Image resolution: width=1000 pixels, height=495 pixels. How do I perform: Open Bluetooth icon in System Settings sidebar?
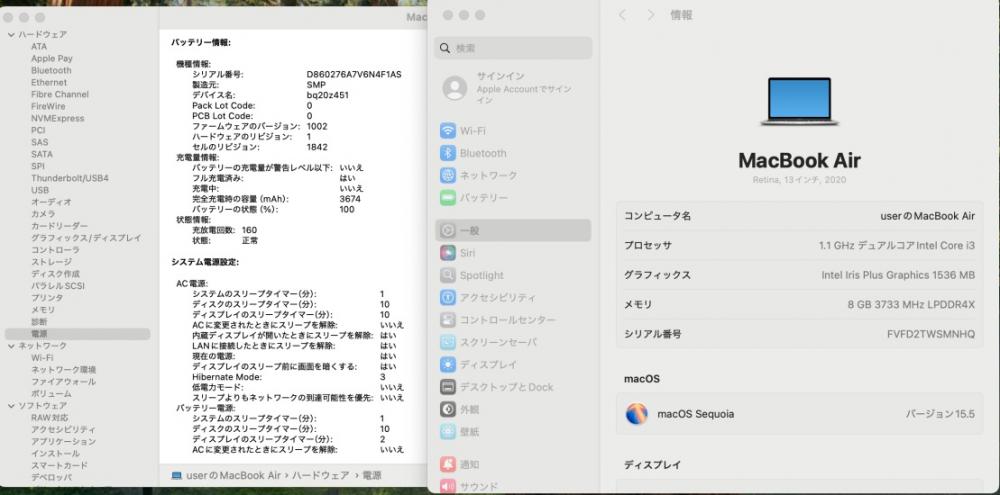pos(448,153)
